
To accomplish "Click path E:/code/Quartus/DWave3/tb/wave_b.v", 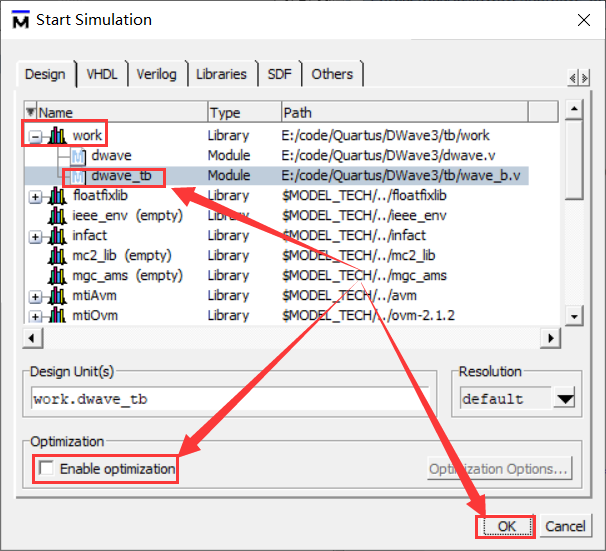I will 401,176.
